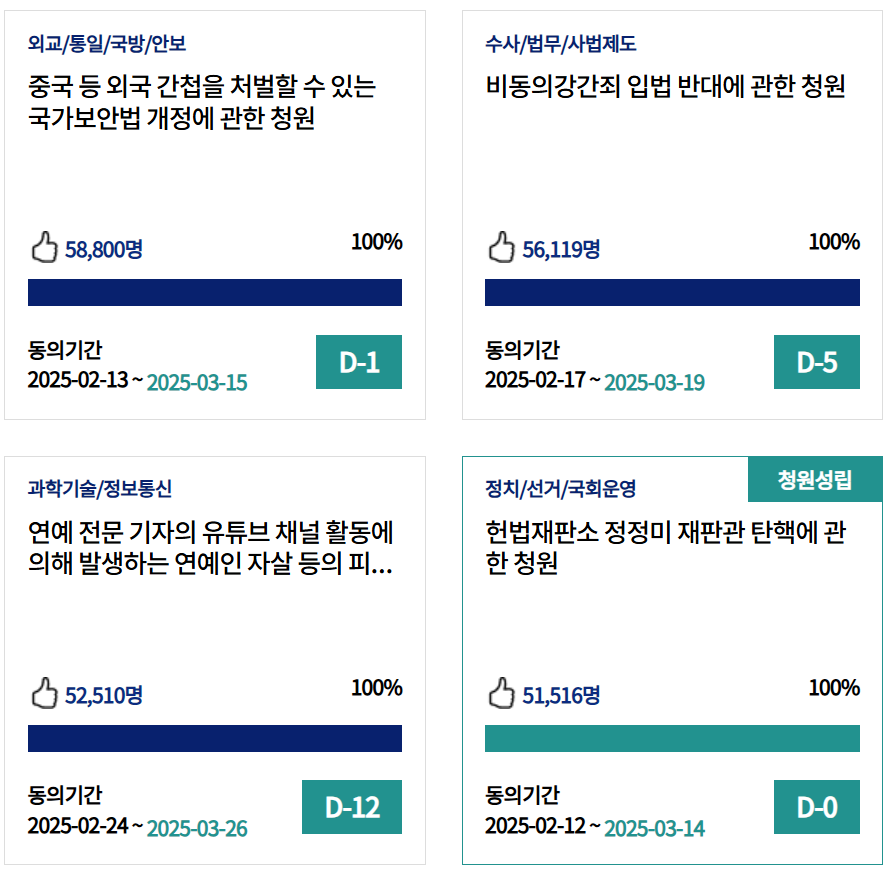Click thumbs-up icon beside 52,510명
The width and height of the screenshot is (888, 873).
pos(44,693)
